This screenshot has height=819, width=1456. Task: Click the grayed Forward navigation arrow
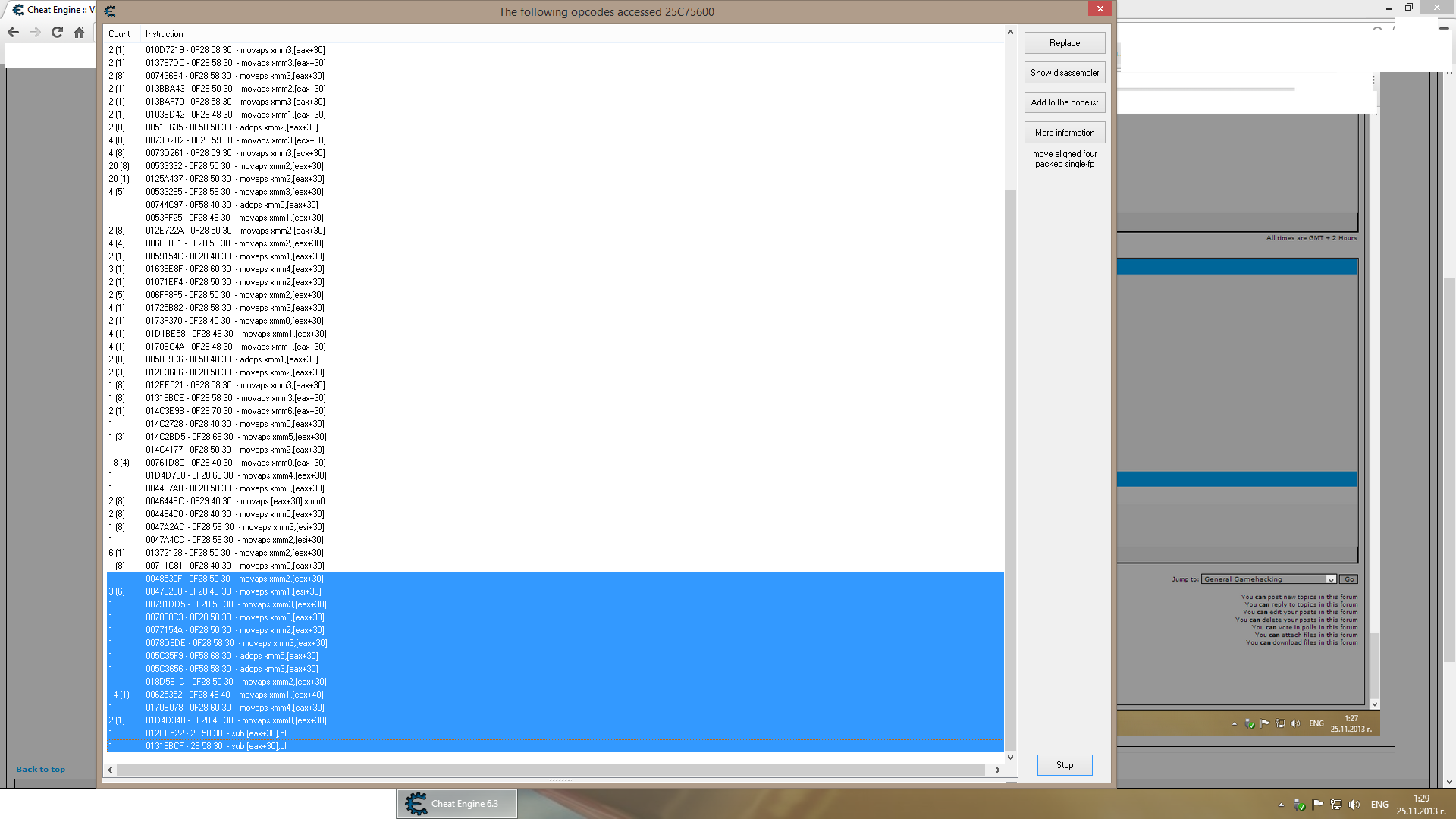click(35, 33)
